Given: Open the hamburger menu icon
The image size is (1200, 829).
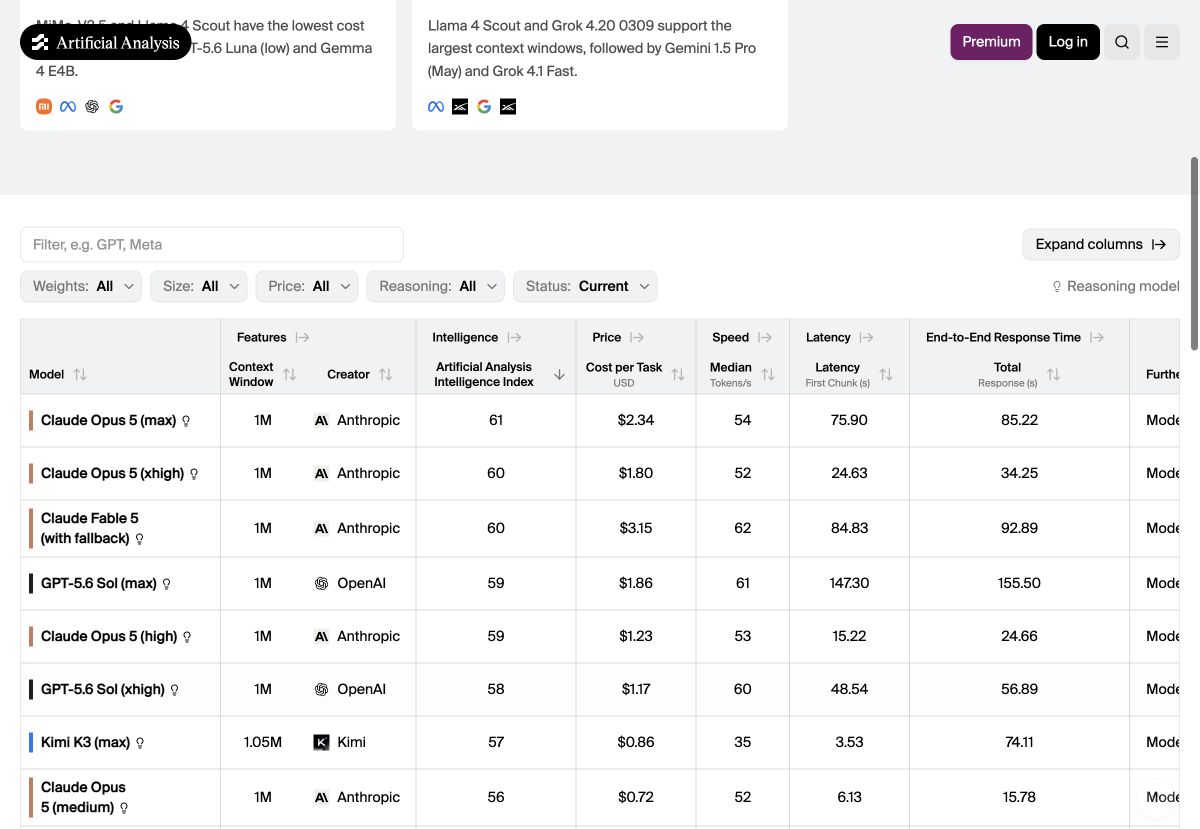Looking at the screenshot, I should coord(1162,42).
